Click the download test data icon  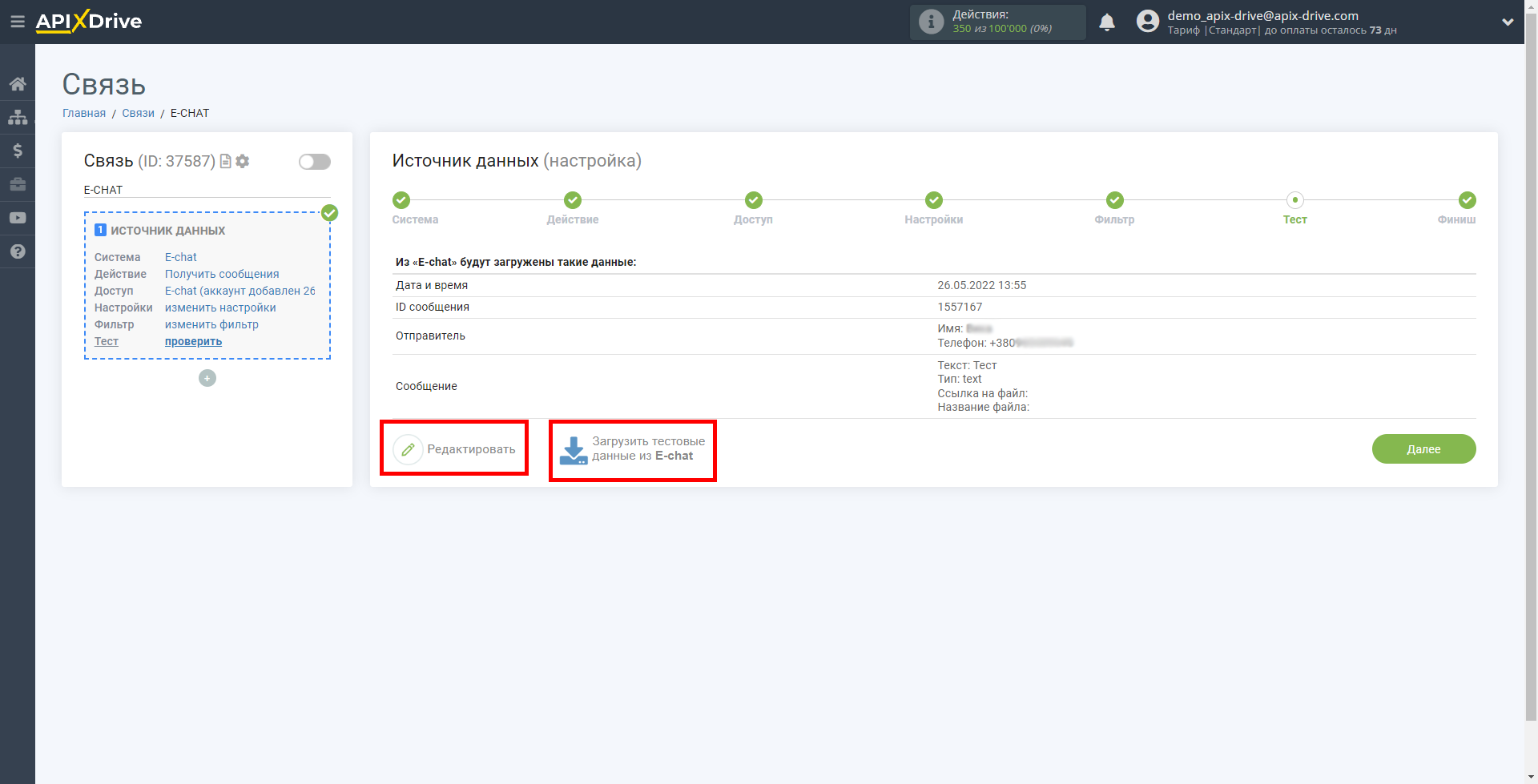point(574,450)
